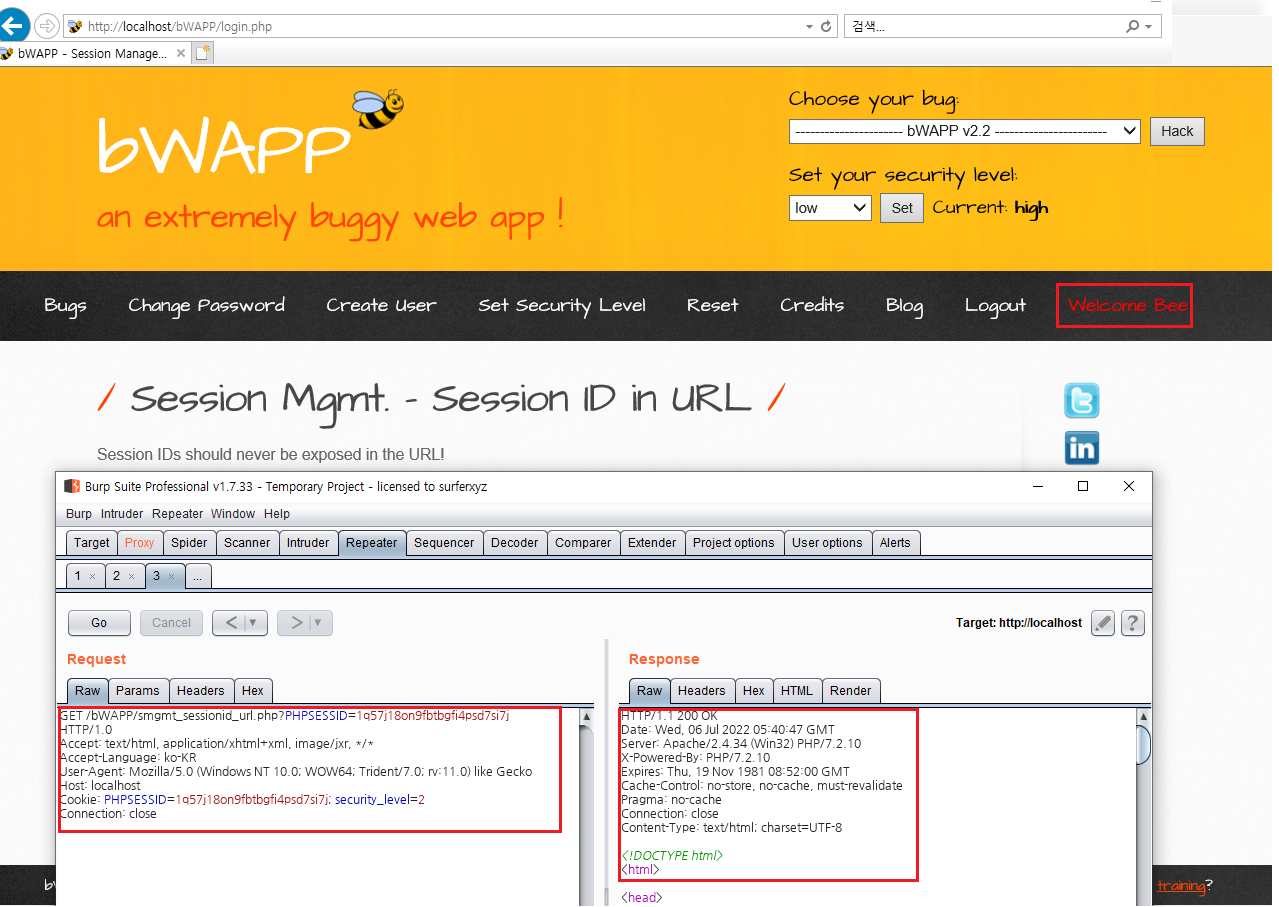Click the Hack button
Image resolution: width=1279 pixels, height=907 pixels.
tap(1177, 131)
